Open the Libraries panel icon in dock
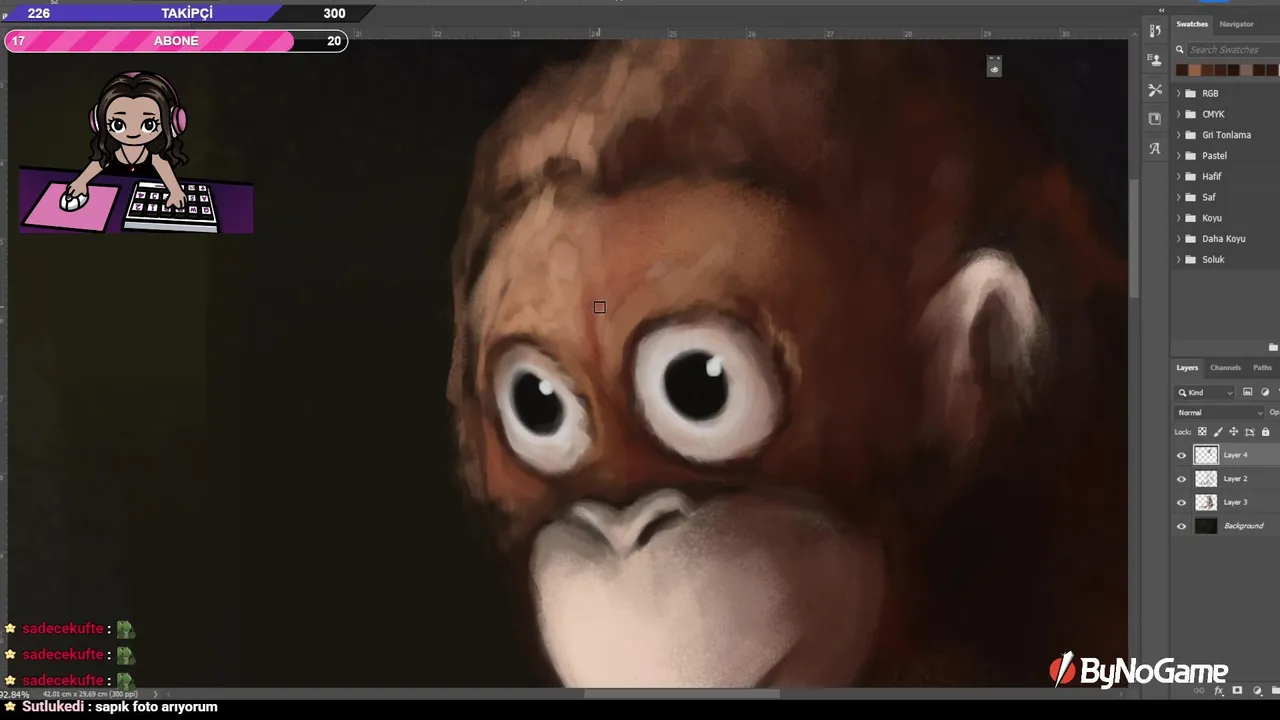This screenshot has height=720, width=1280. 1155,118
